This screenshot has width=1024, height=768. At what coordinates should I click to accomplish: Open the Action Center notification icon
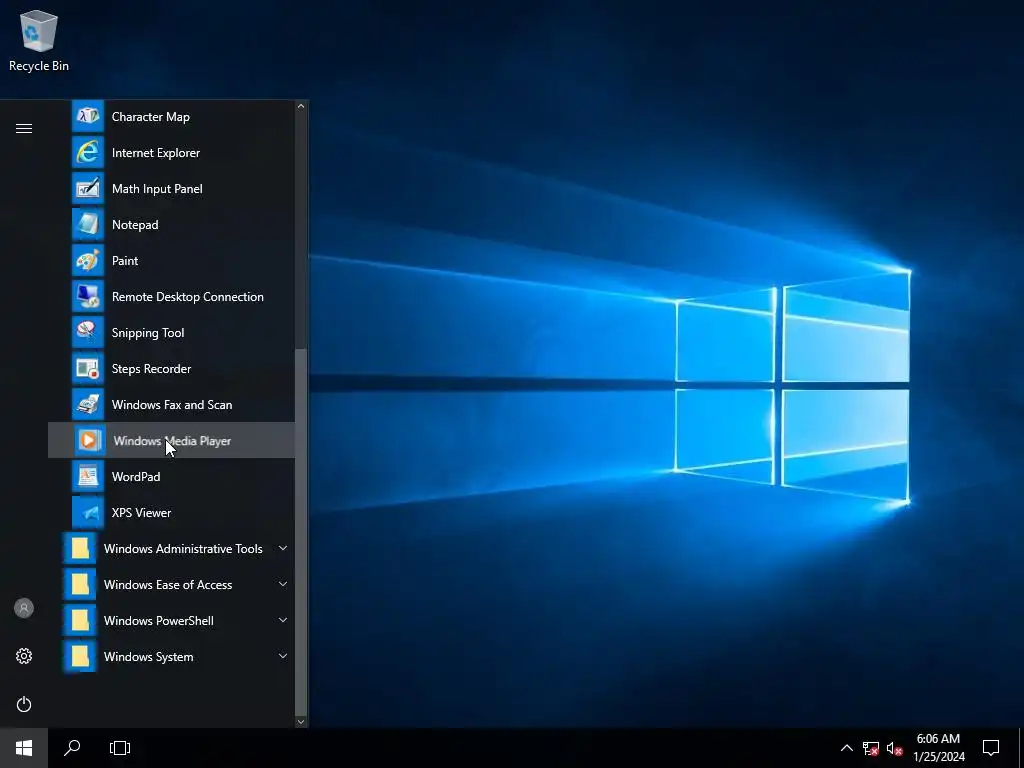tap(991, 748)
